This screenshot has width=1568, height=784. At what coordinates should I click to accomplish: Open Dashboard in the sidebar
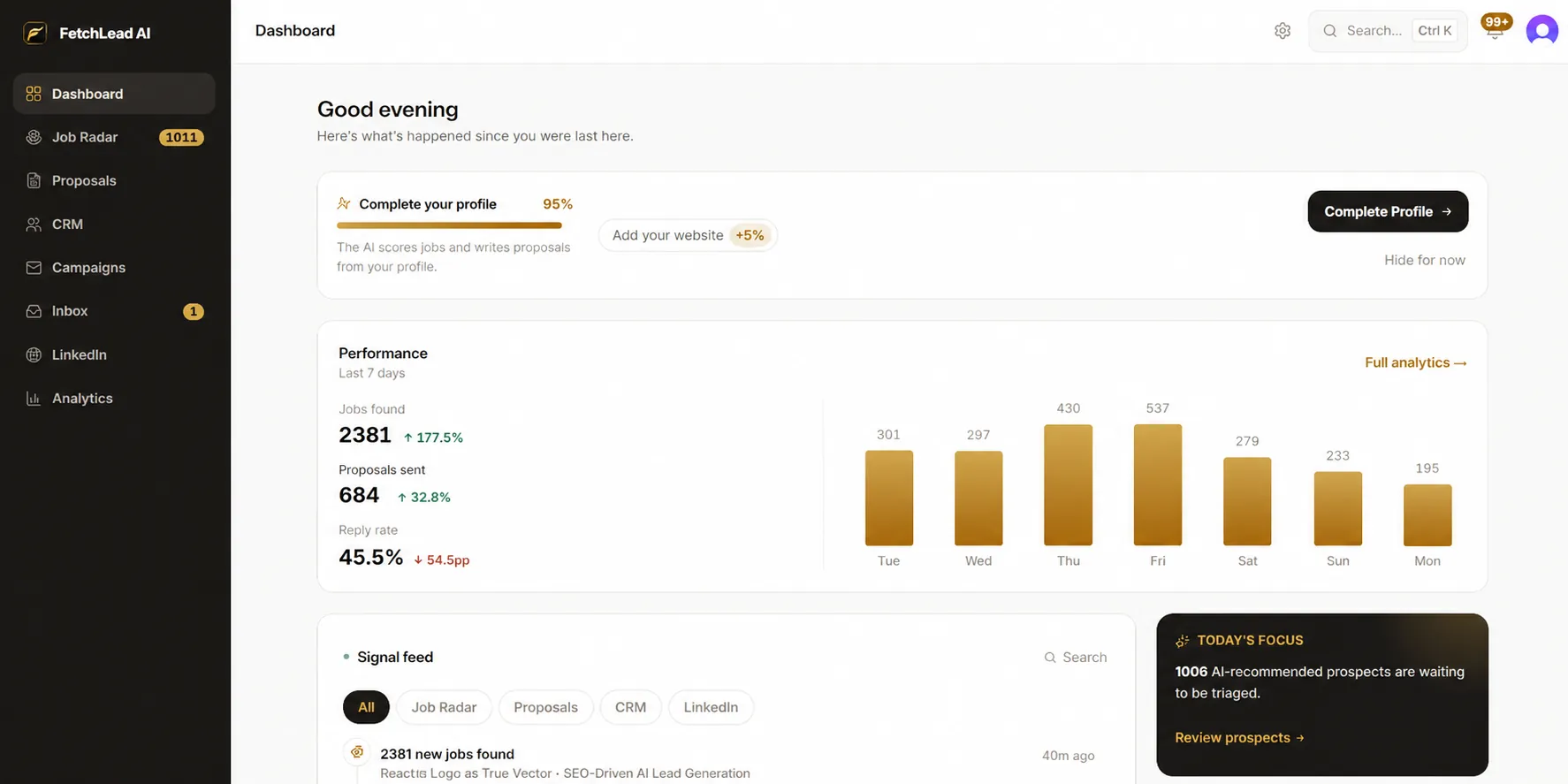(x=114, y=94)
